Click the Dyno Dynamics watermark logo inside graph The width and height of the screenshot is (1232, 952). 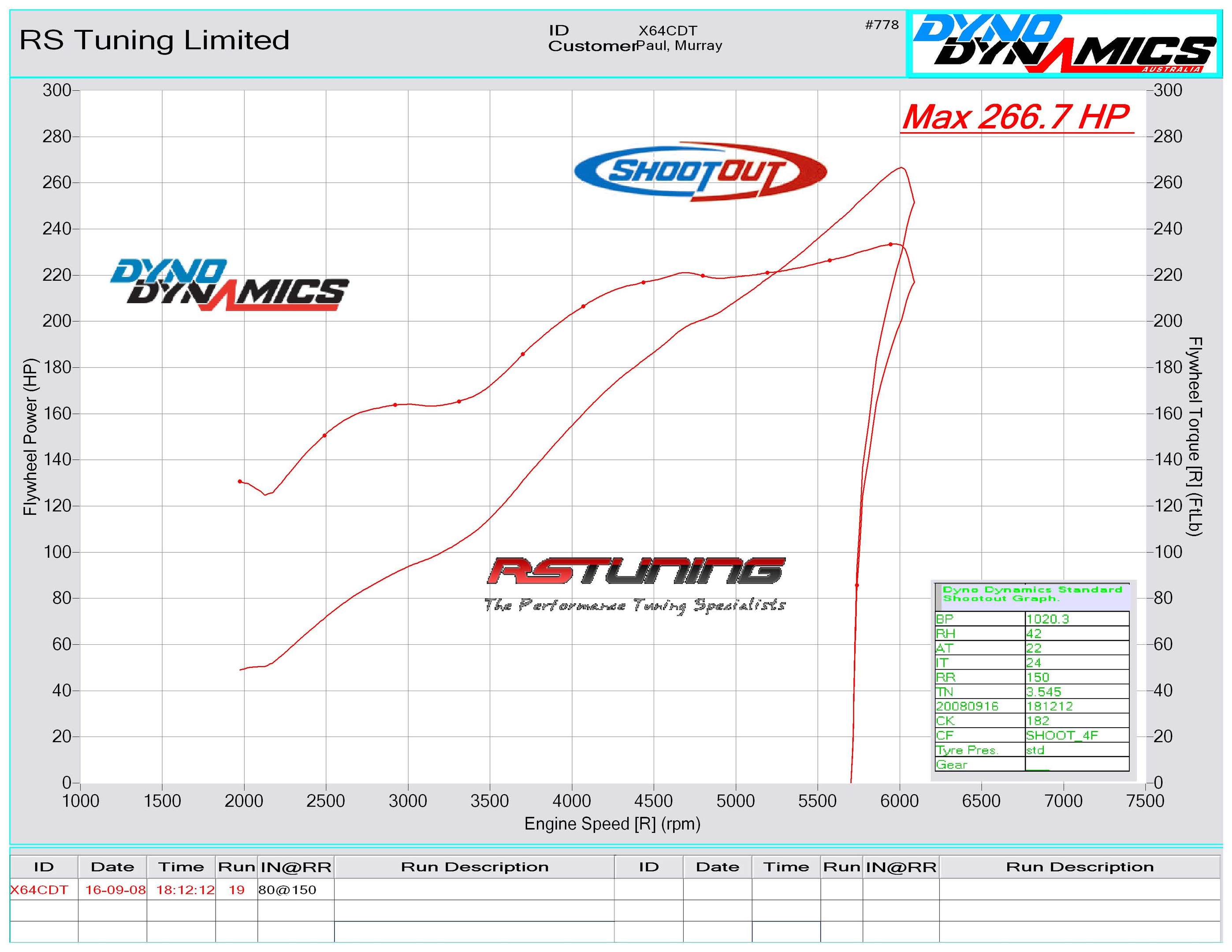click(230, 285)
